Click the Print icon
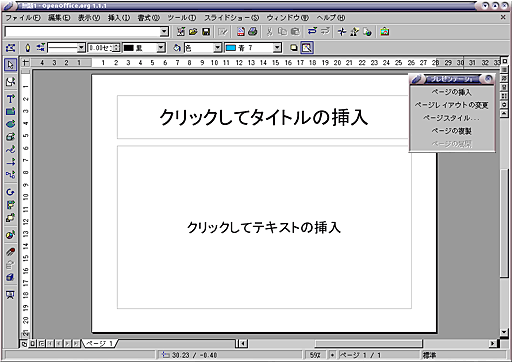 [x=253, y=32]
